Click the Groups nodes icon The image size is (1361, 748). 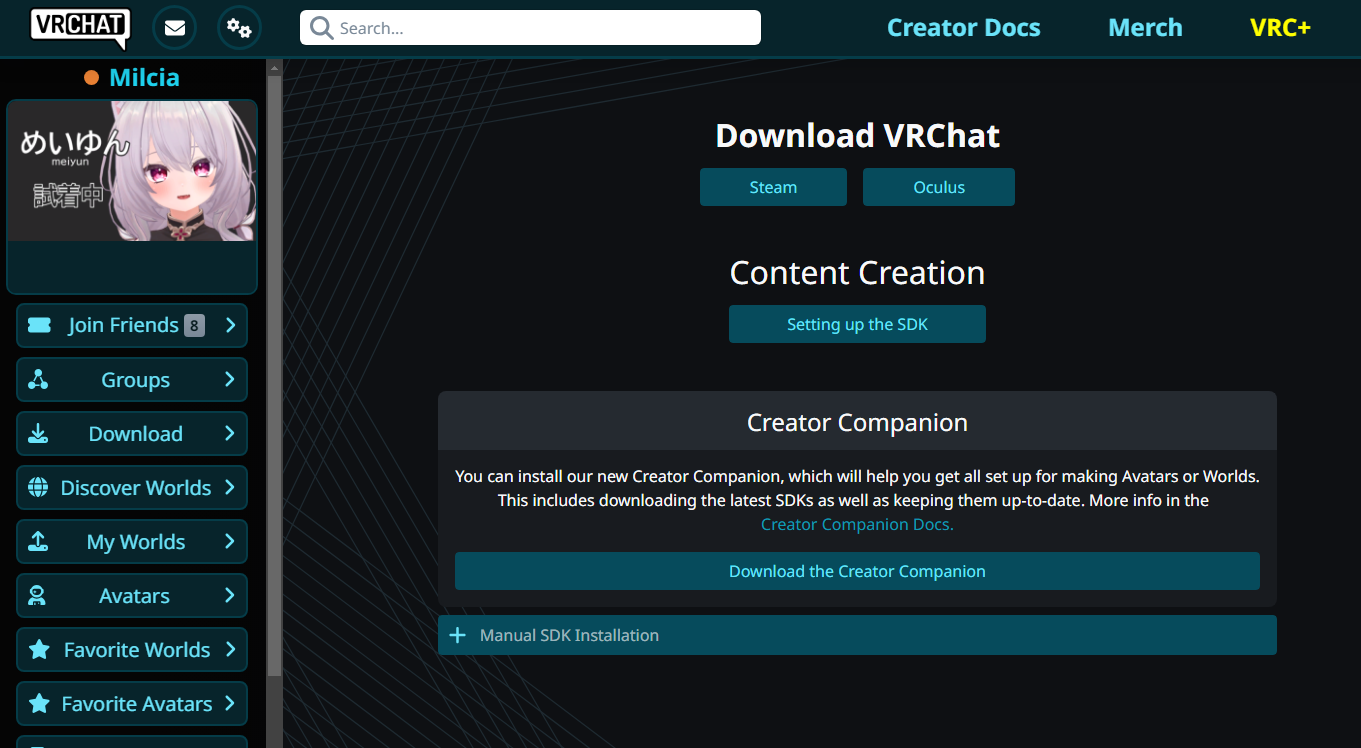click(38, 379)
